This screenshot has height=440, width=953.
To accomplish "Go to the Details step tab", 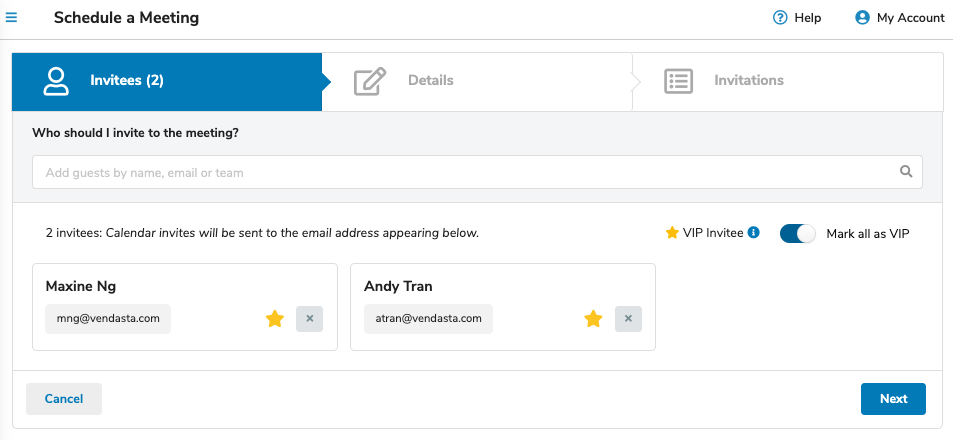I will pyautogui.click(x=477, y=81).
